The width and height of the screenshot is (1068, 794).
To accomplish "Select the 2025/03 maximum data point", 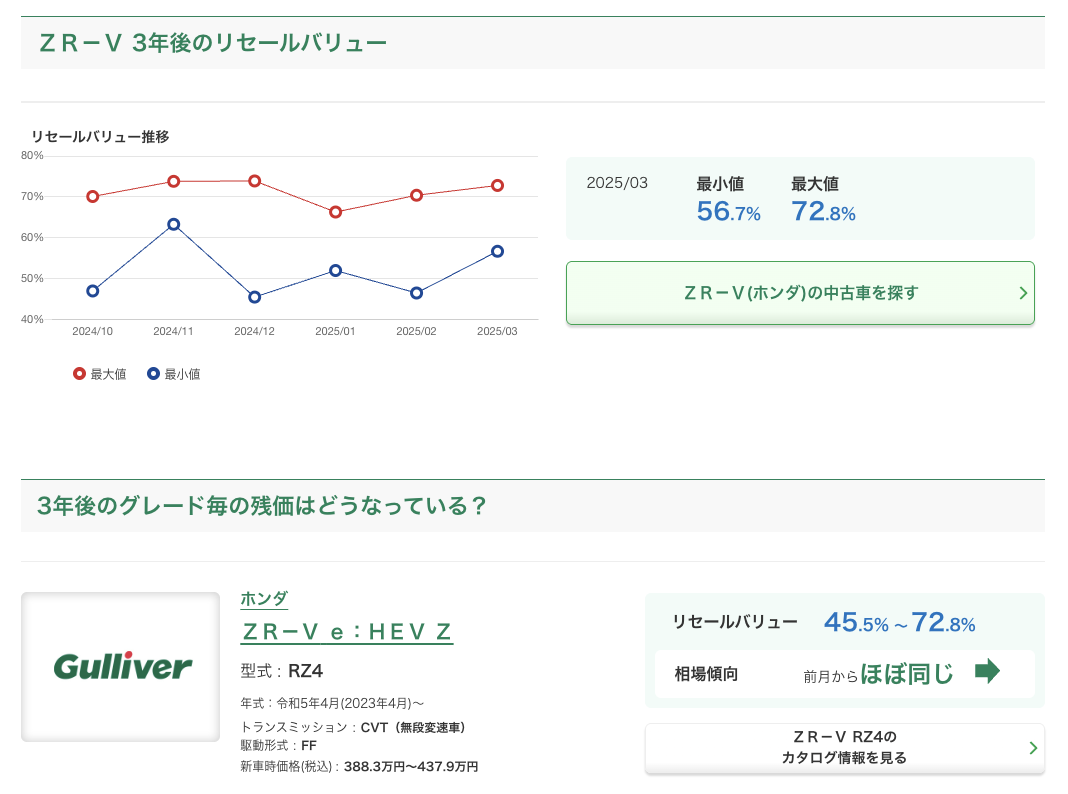I will 497,186.
